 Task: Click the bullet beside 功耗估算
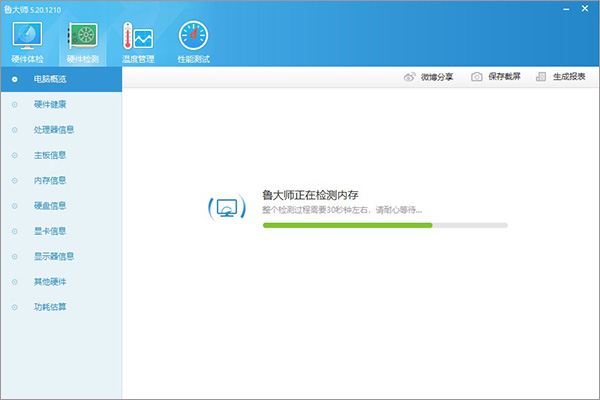coord(15,307)
